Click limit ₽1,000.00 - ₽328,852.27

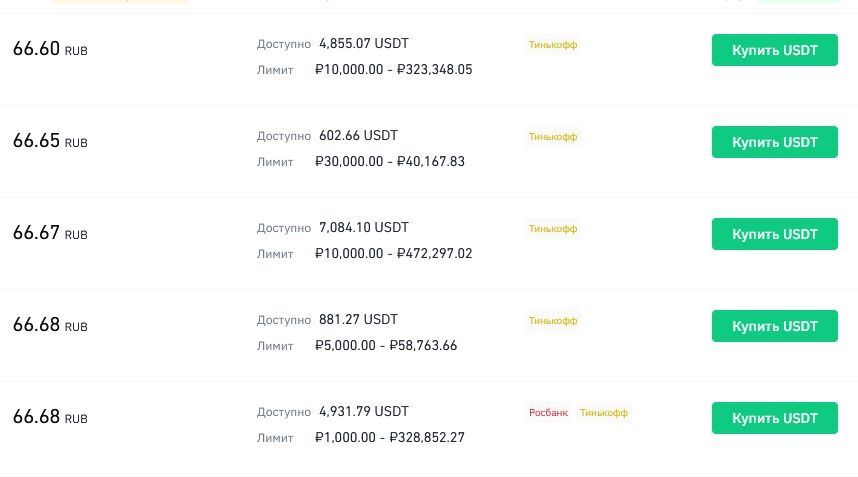click(390, 438)
